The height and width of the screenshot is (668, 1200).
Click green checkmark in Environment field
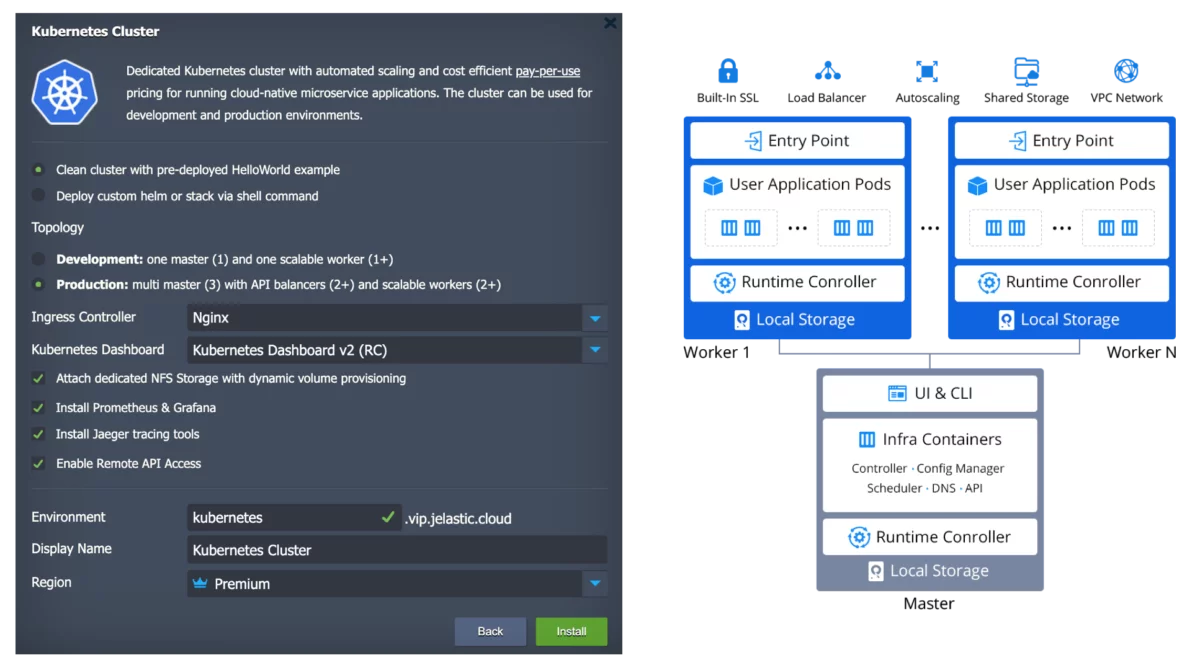point(388,517)
